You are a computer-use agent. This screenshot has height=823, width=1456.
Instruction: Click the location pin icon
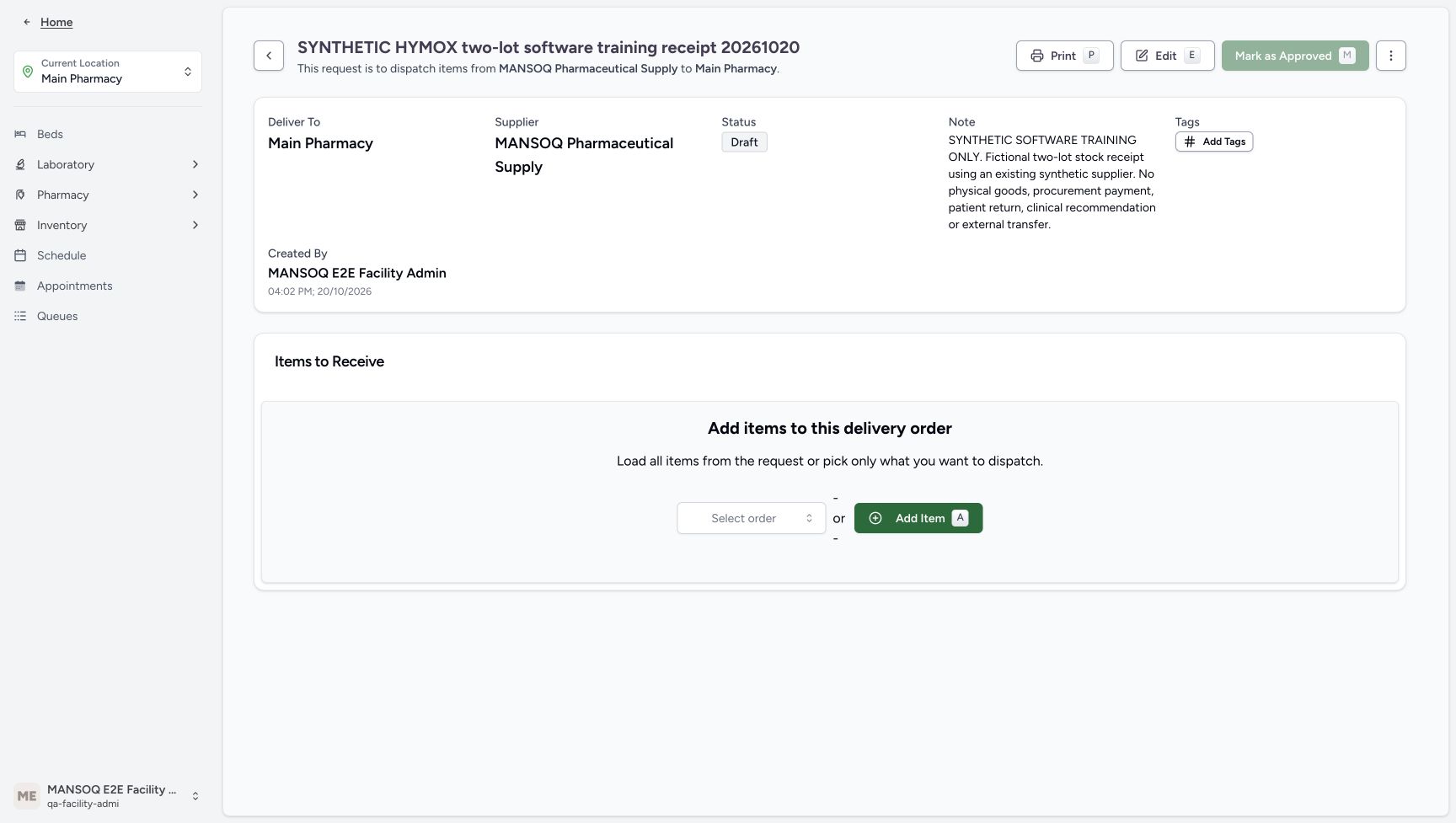tap(28, 72)
